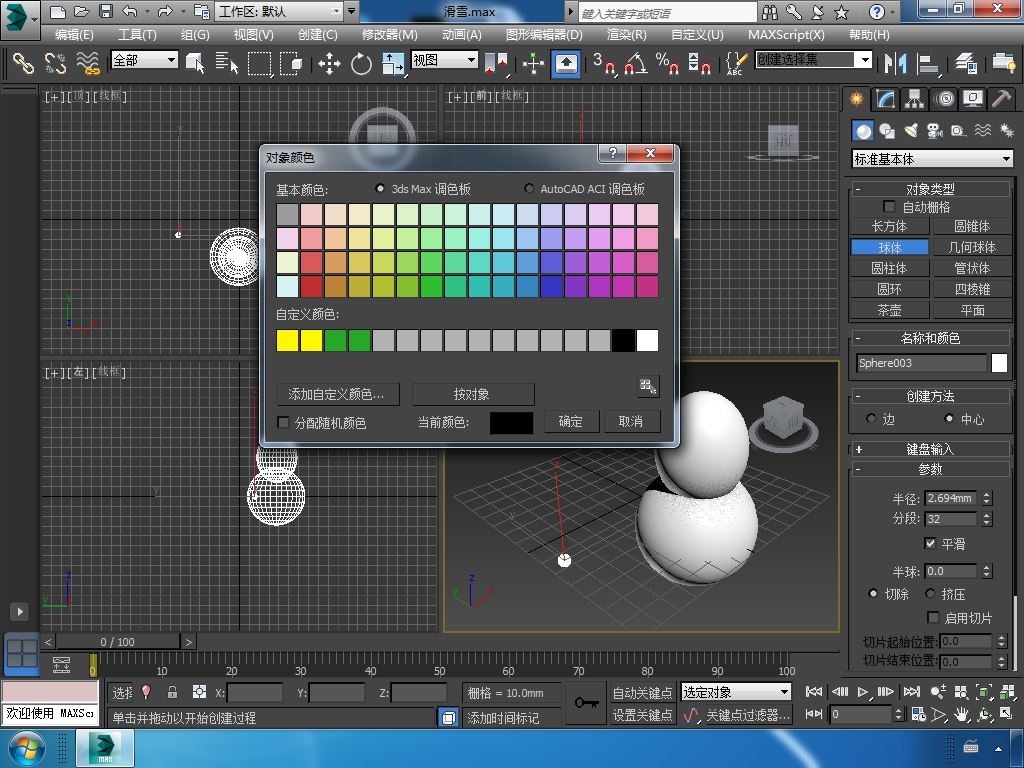Pick the first yellow custom color swatch
The image size is (1024, 768).
click(x=287, y=340)
